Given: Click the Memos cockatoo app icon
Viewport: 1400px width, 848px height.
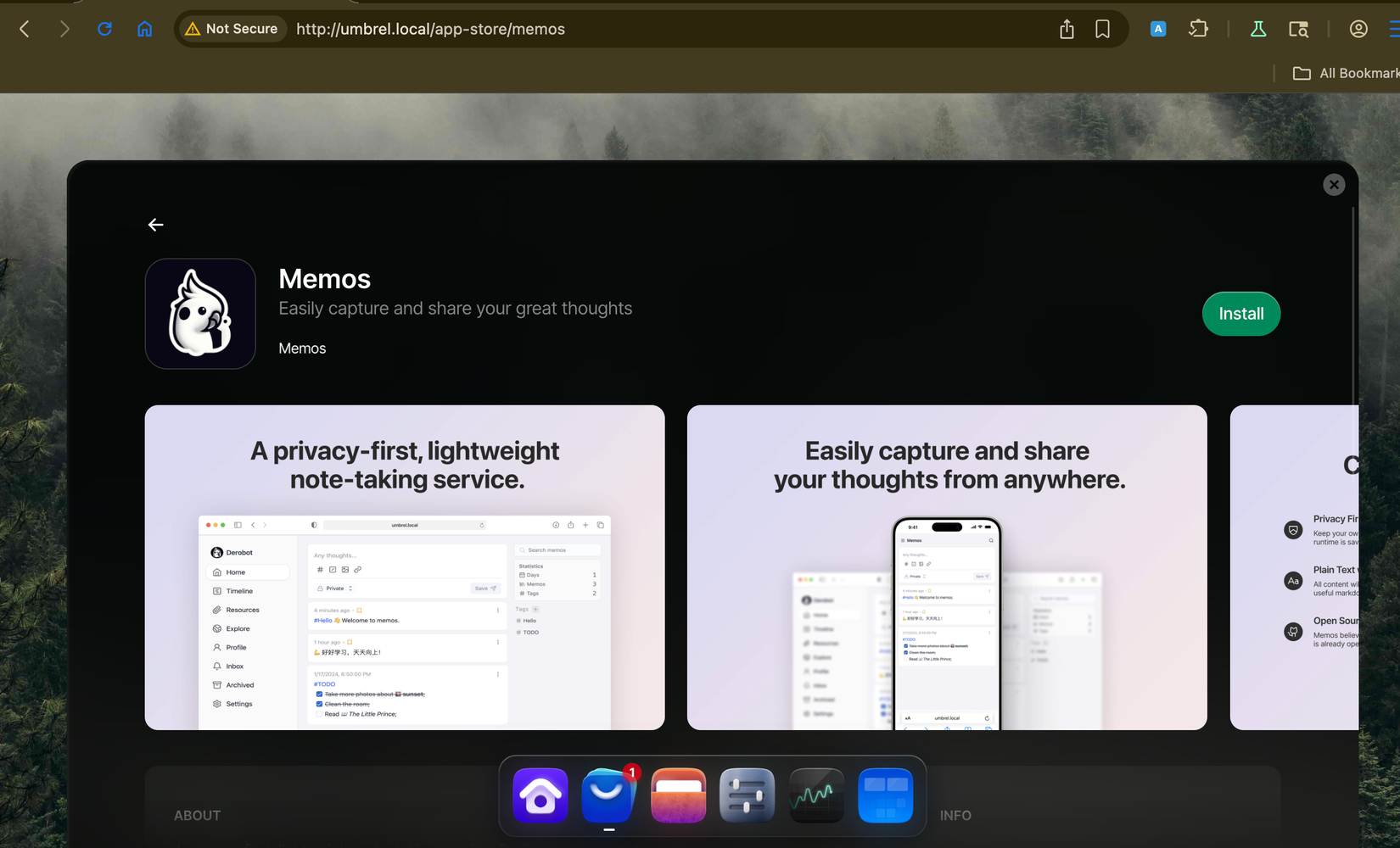Looking at the screenshot, I should [200, 314].
